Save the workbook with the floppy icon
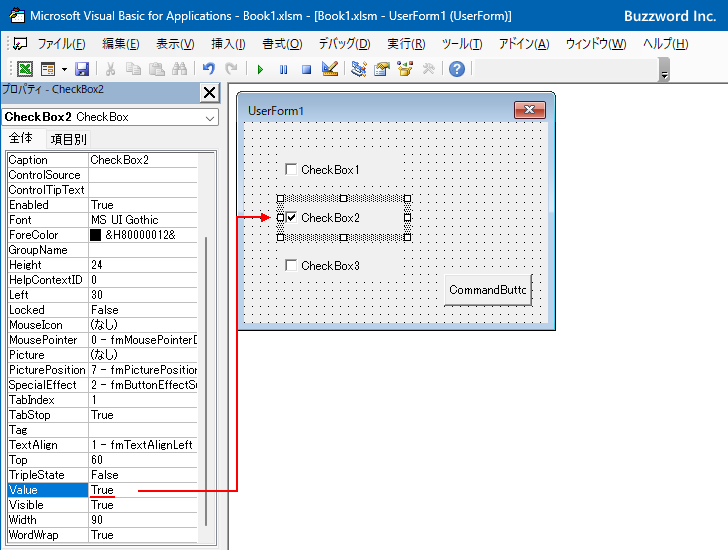728x550 pixels. click(82, 69)
